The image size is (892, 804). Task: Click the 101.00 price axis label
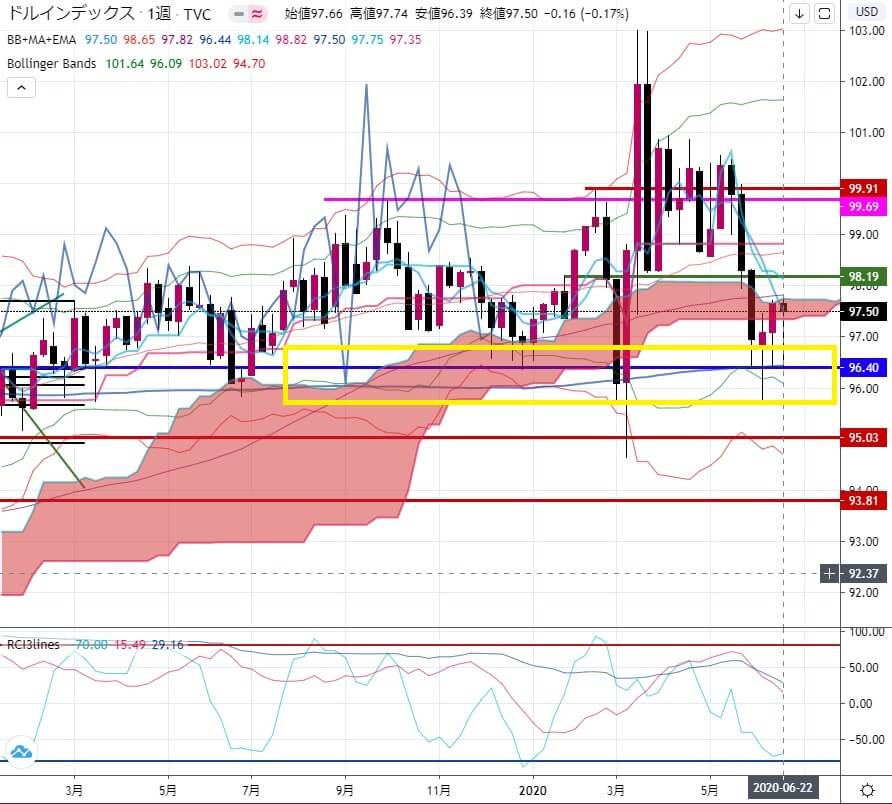(x=866, y=133)
